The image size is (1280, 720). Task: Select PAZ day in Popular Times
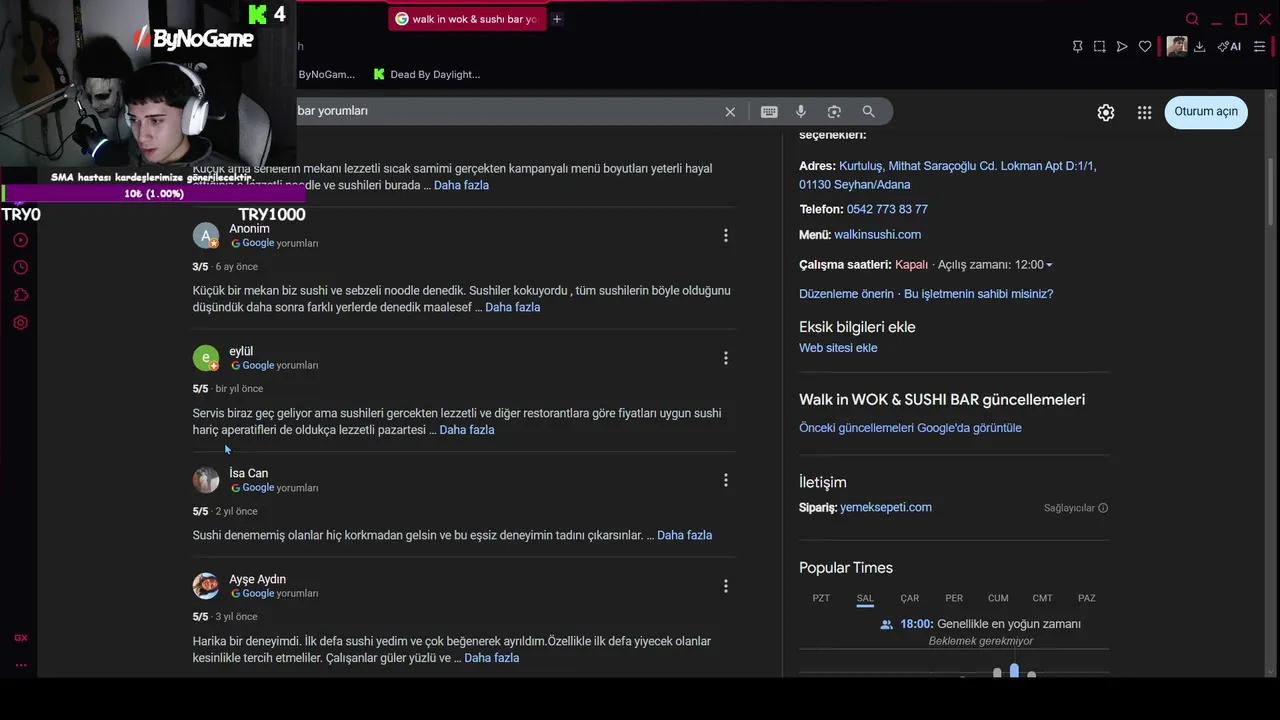(1087, 598)
